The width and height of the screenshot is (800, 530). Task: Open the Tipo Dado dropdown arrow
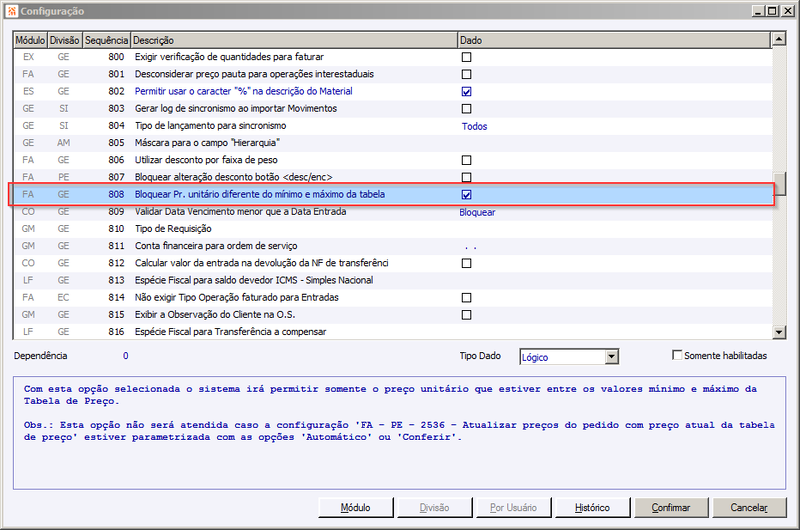pyautogui.click(x=612, y=357)
